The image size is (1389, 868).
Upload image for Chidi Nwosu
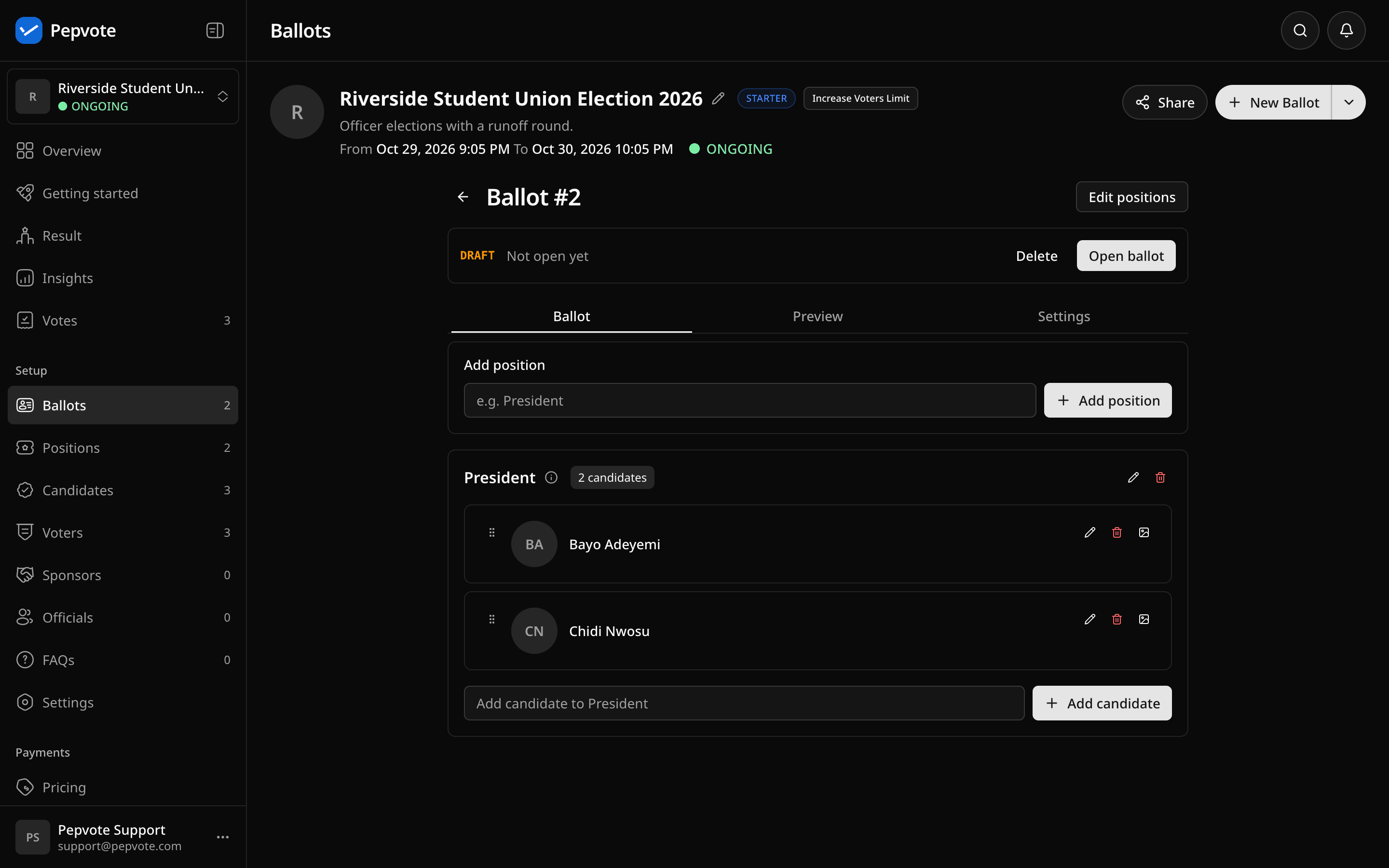click(x=1144, y=620)
